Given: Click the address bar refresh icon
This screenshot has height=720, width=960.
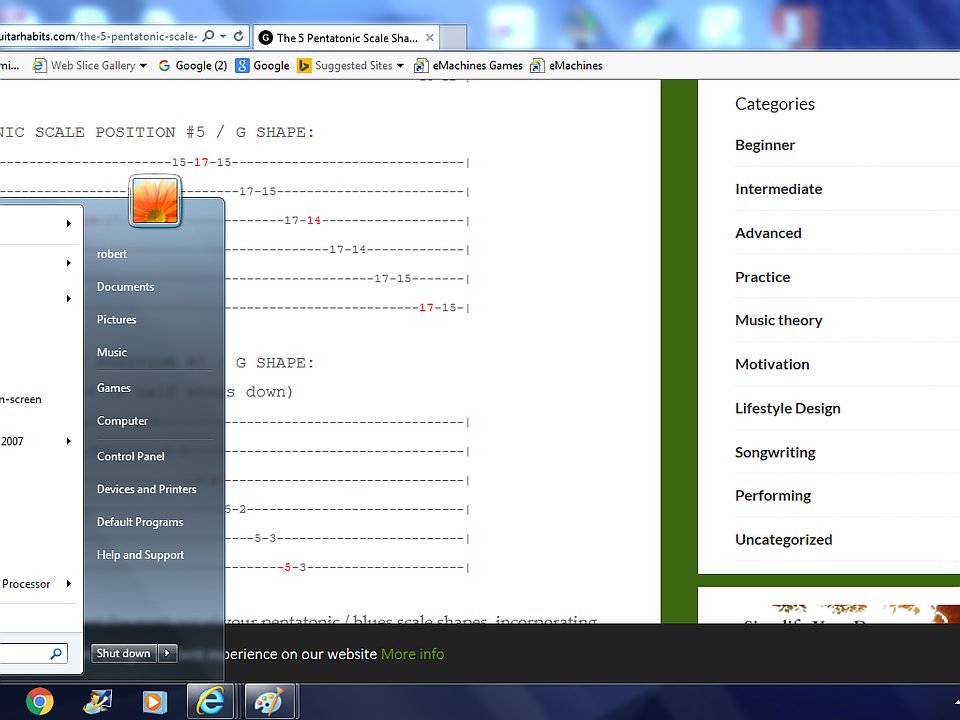Looking at the screenshot, I should coord(239,36).
